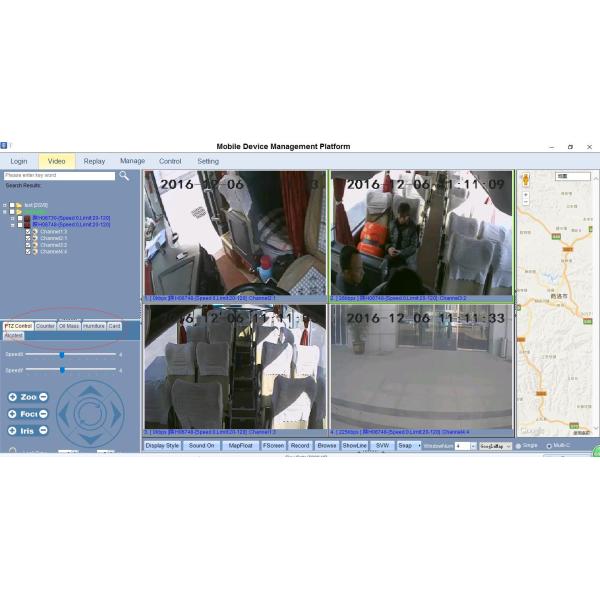The image size is (600, 600).
Task: Click the Focus plus icon
Action: [x=12, y=414]
